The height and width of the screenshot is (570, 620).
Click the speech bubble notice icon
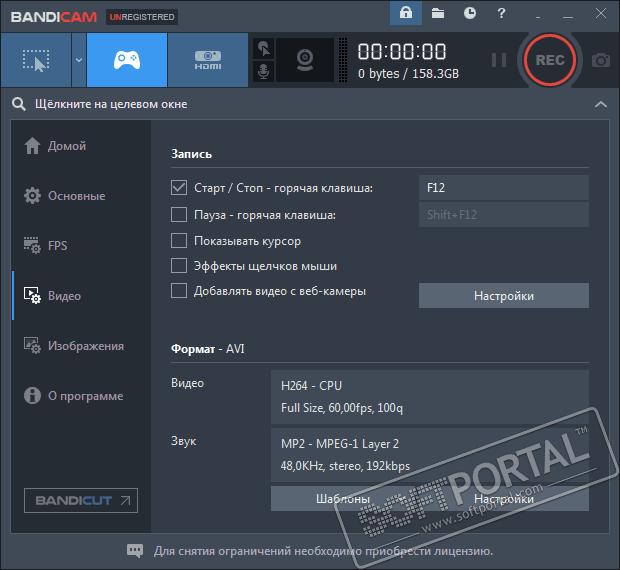[135, 550]
